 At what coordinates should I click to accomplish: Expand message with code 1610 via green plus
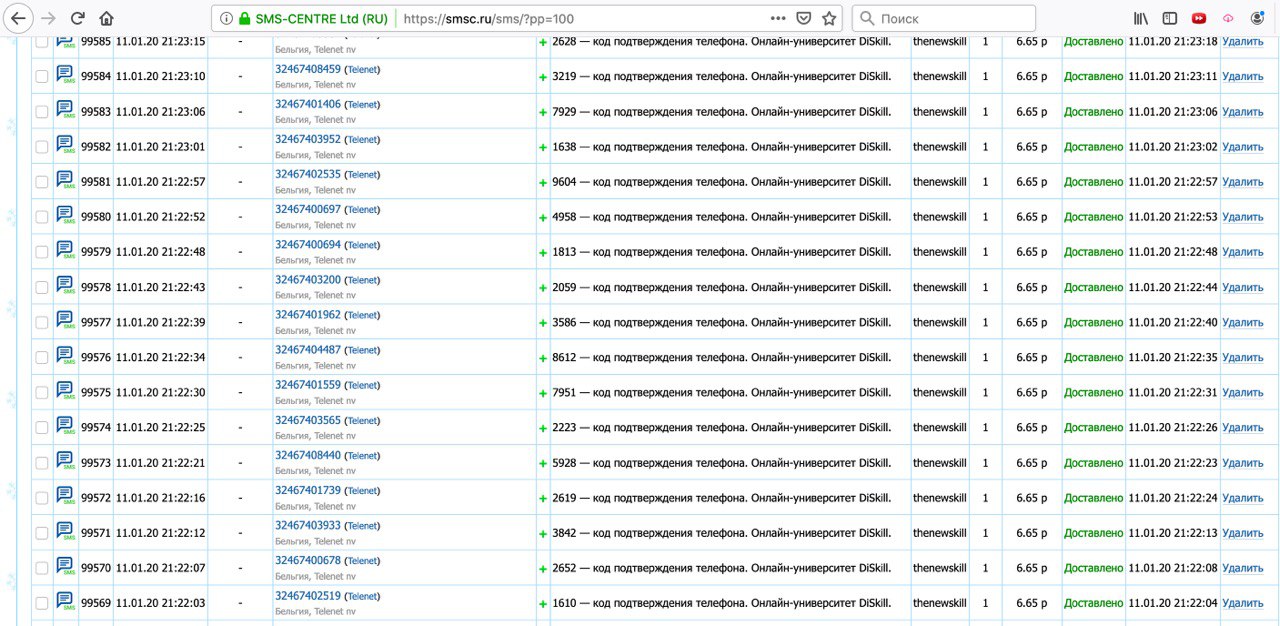543,604
